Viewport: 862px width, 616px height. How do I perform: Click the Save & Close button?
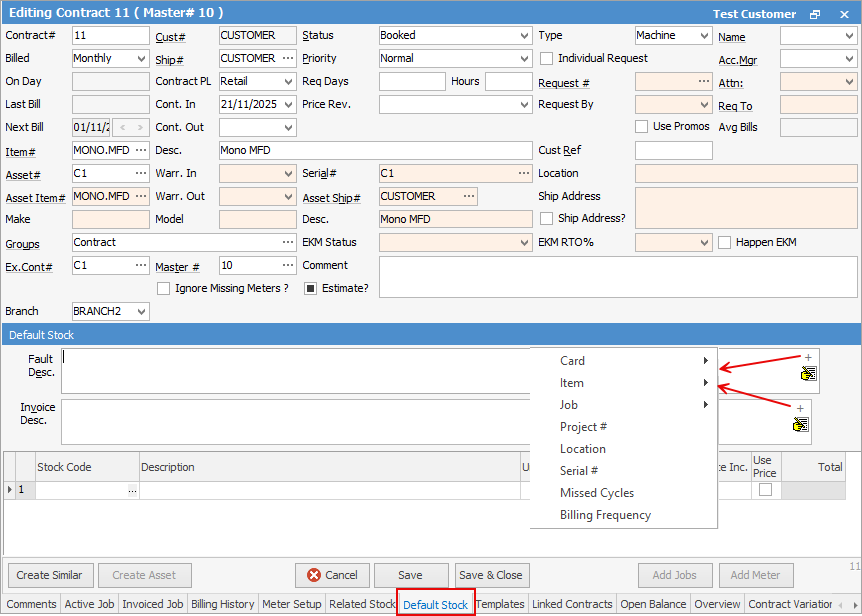tap(491, 575)
